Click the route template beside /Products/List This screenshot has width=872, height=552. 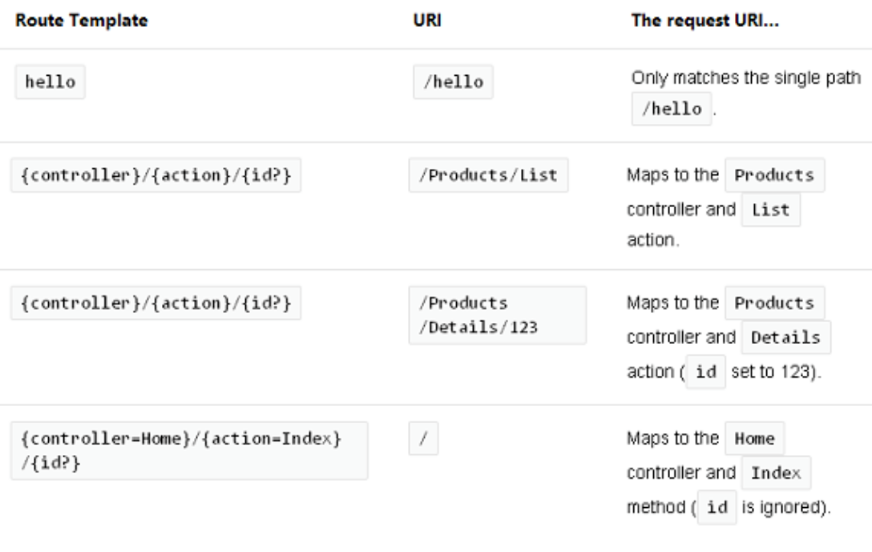tap(153, 176)
